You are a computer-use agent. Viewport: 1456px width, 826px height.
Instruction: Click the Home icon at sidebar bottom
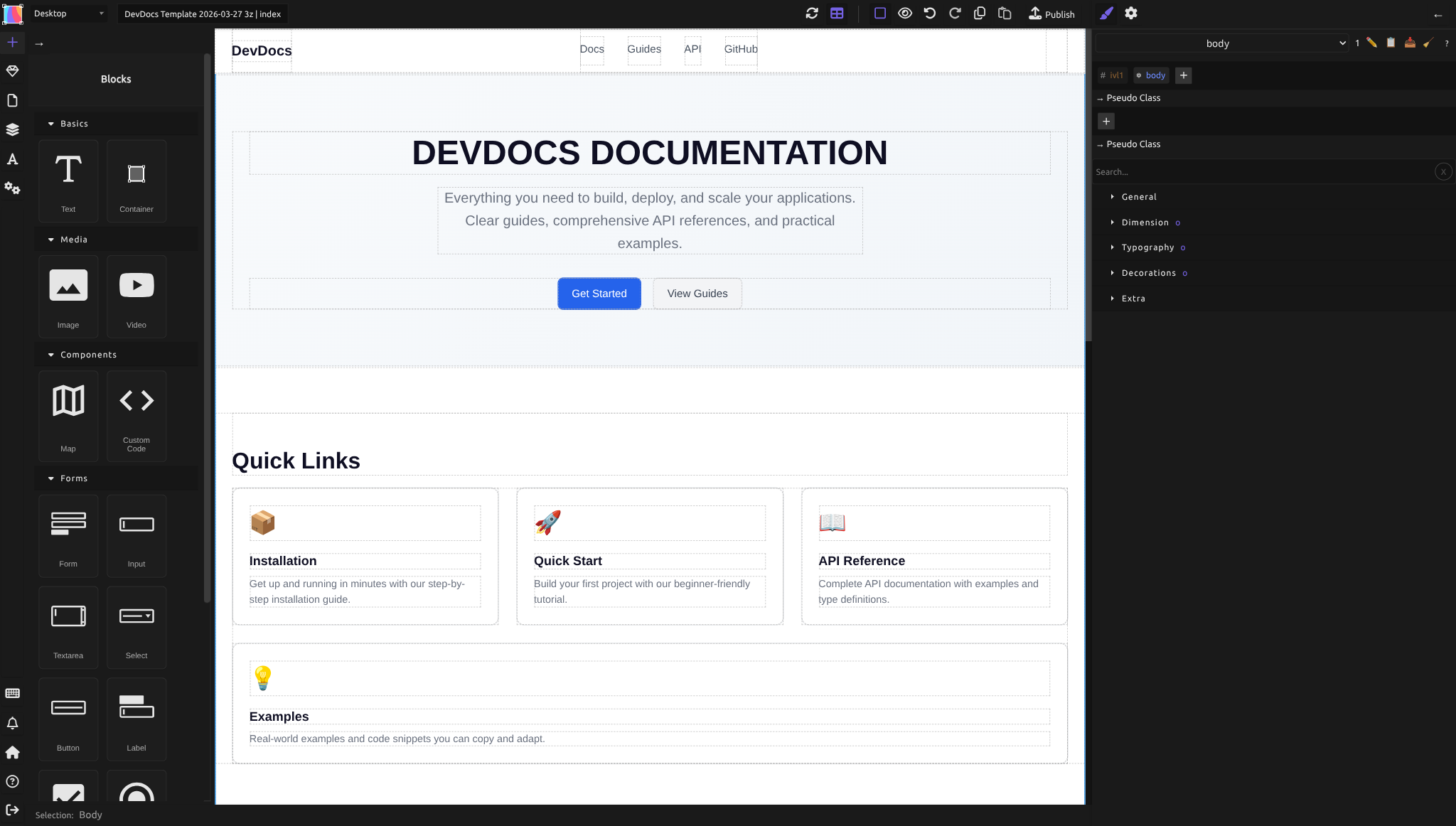[13, 752]
